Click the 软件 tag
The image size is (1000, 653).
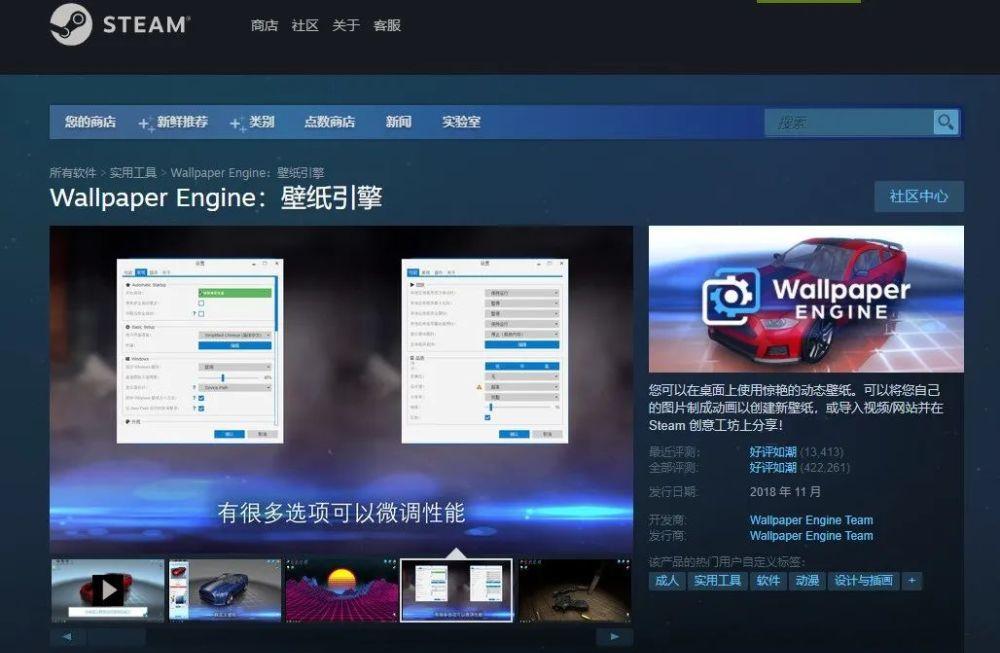[768, 580]
